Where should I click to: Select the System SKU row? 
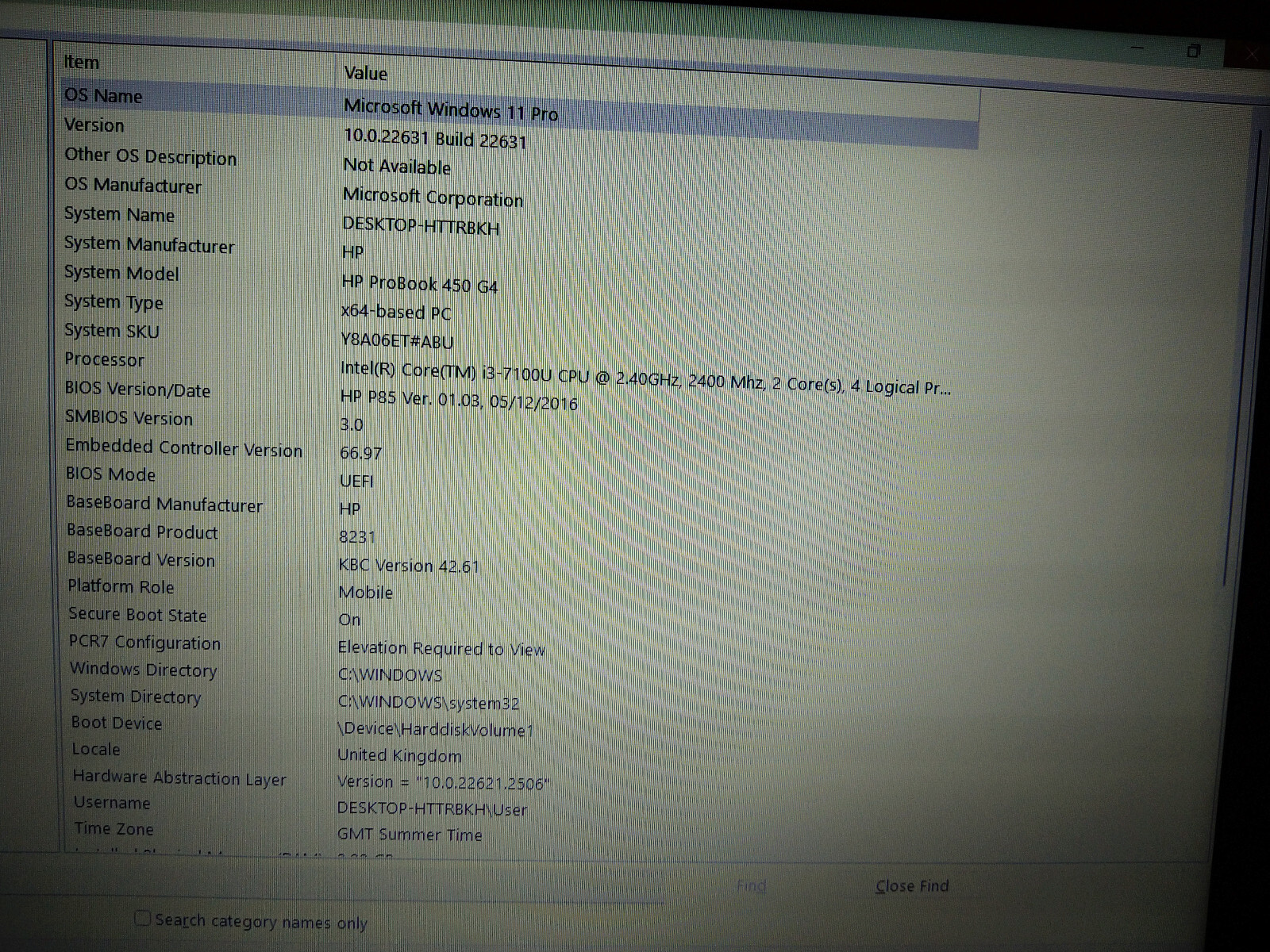pyautogui.click(x=112, y=331)
